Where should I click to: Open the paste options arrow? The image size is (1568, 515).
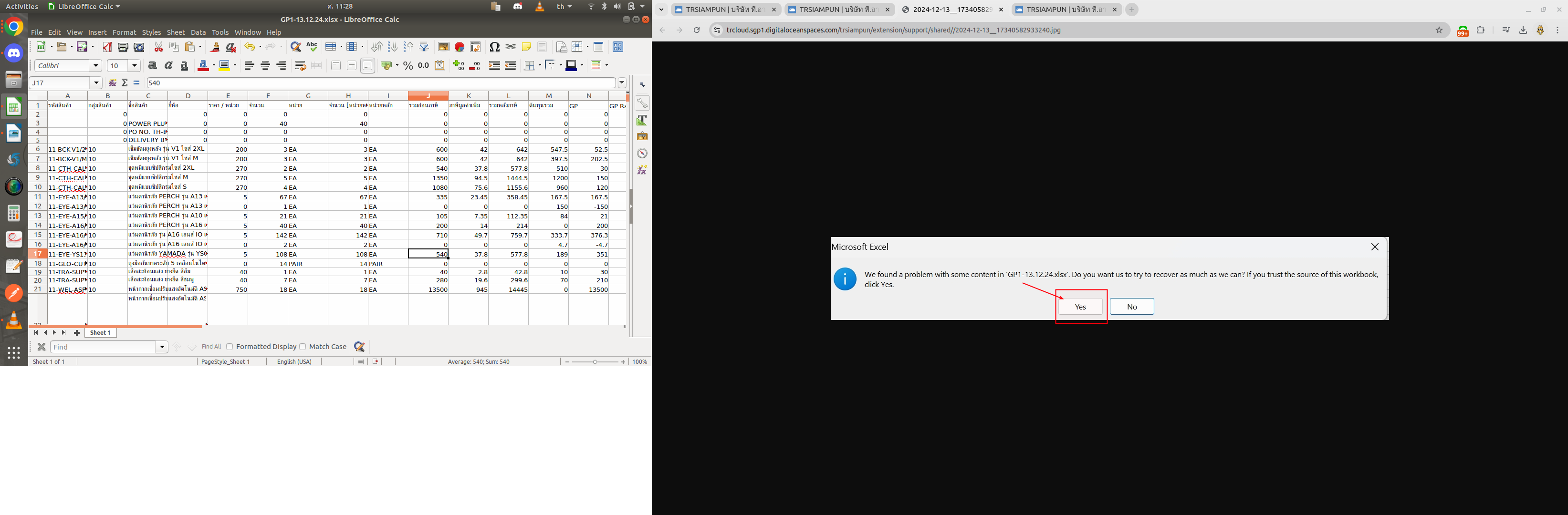199,47
